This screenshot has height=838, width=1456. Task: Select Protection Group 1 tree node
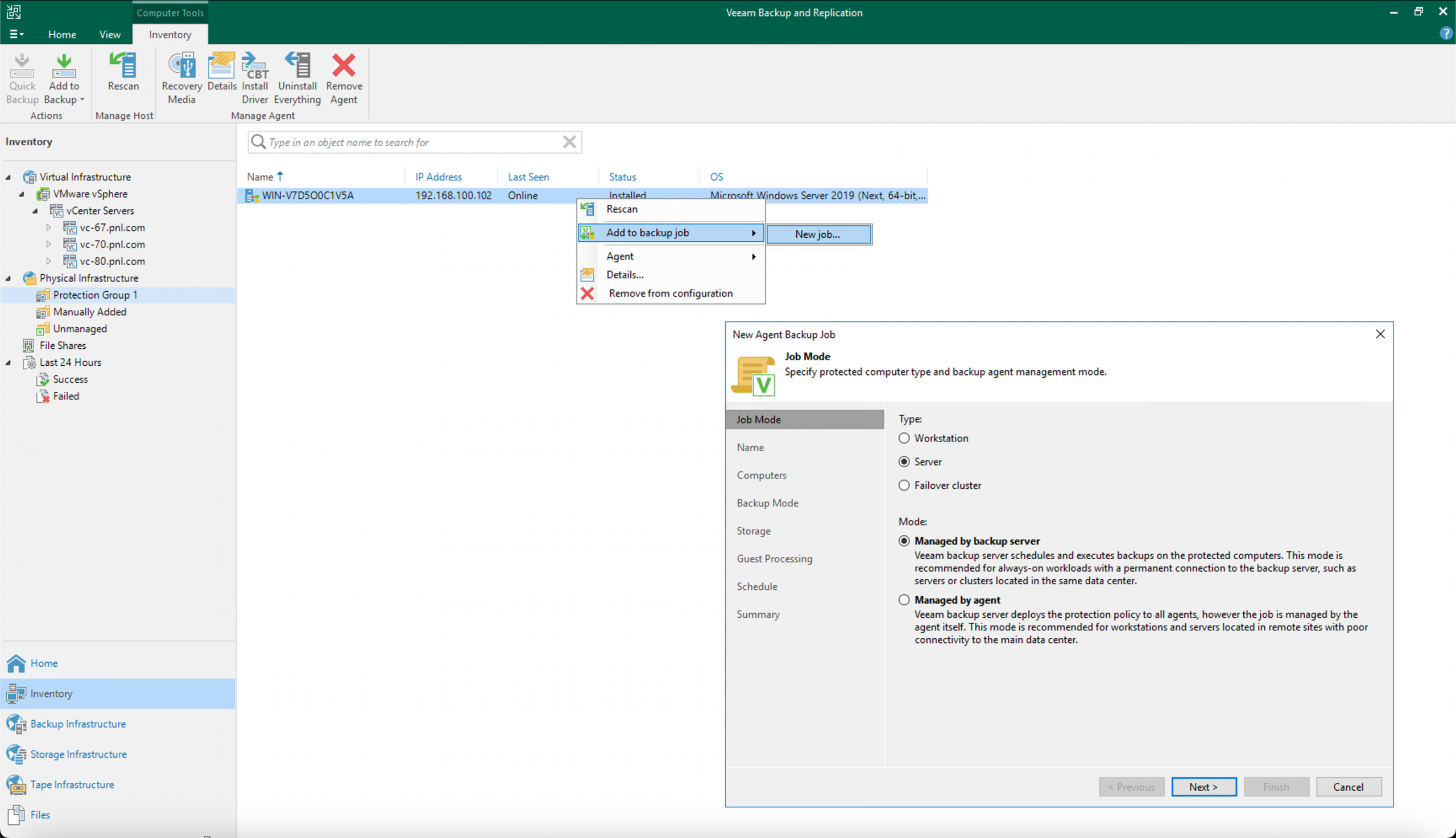click(x=95, y=295)
